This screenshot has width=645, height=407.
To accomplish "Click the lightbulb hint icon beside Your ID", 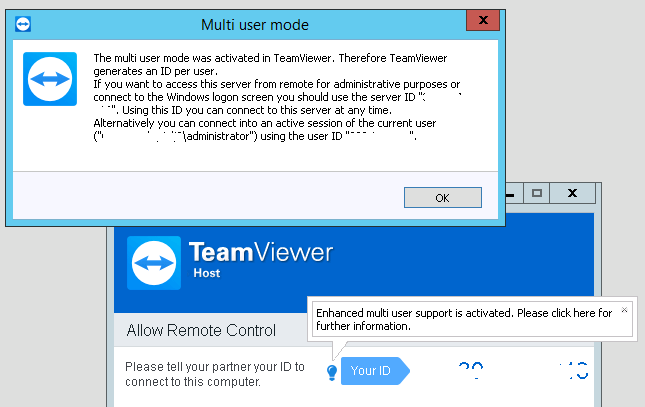I will pyautogui.click(x=332, y=372).
